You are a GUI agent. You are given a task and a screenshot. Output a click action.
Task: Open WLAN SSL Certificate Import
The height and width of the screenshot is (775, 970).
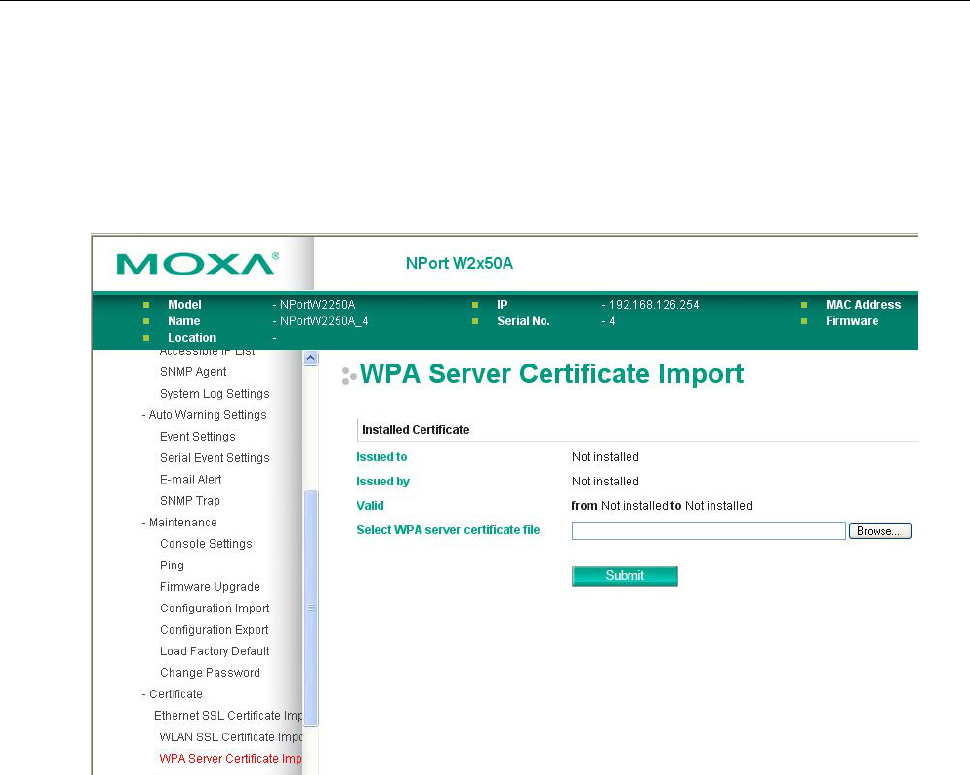[x=230, y=737]
